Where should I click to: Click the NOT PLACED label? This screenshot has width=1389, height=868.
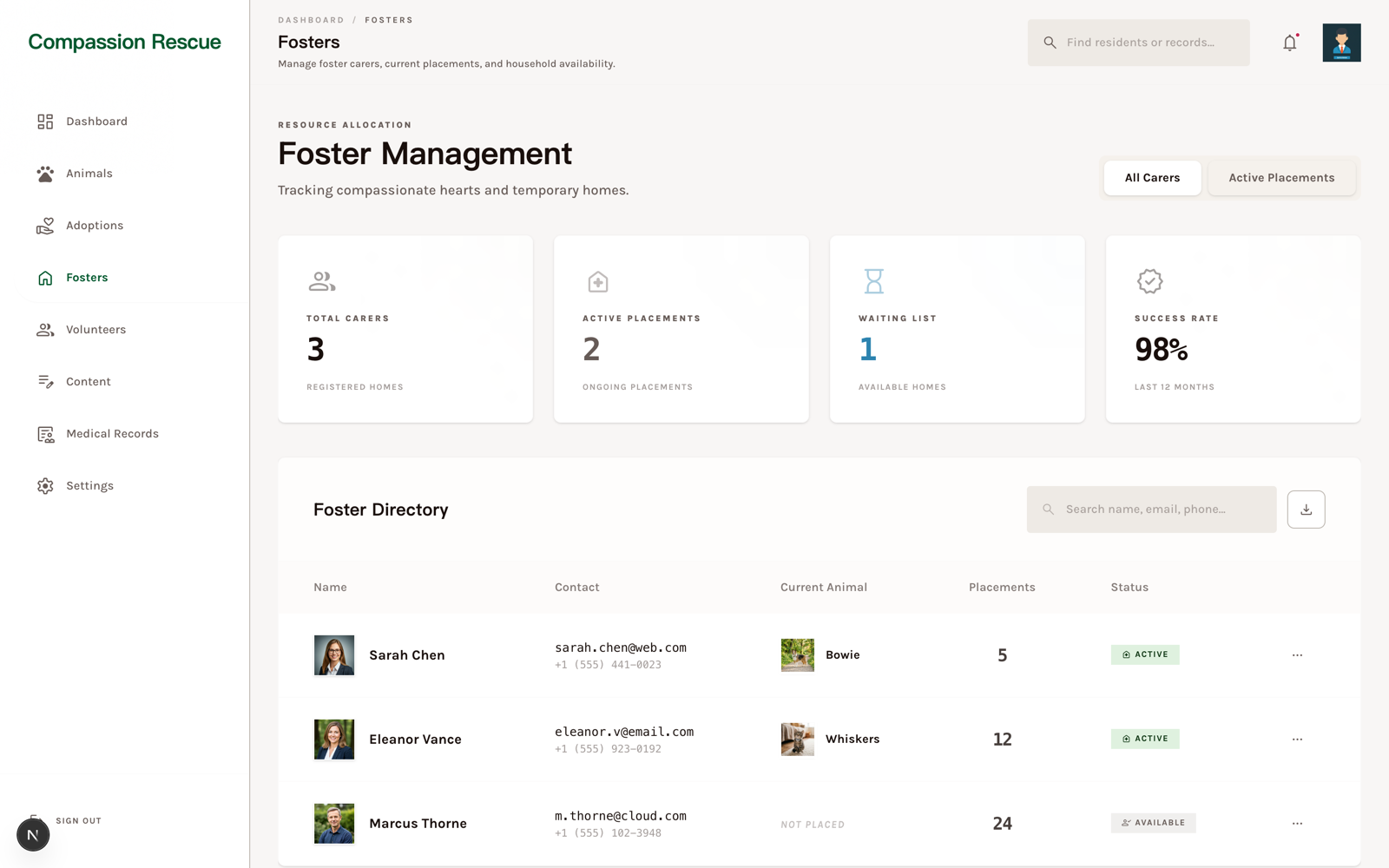pyautogui.click(x=813, y=825)
